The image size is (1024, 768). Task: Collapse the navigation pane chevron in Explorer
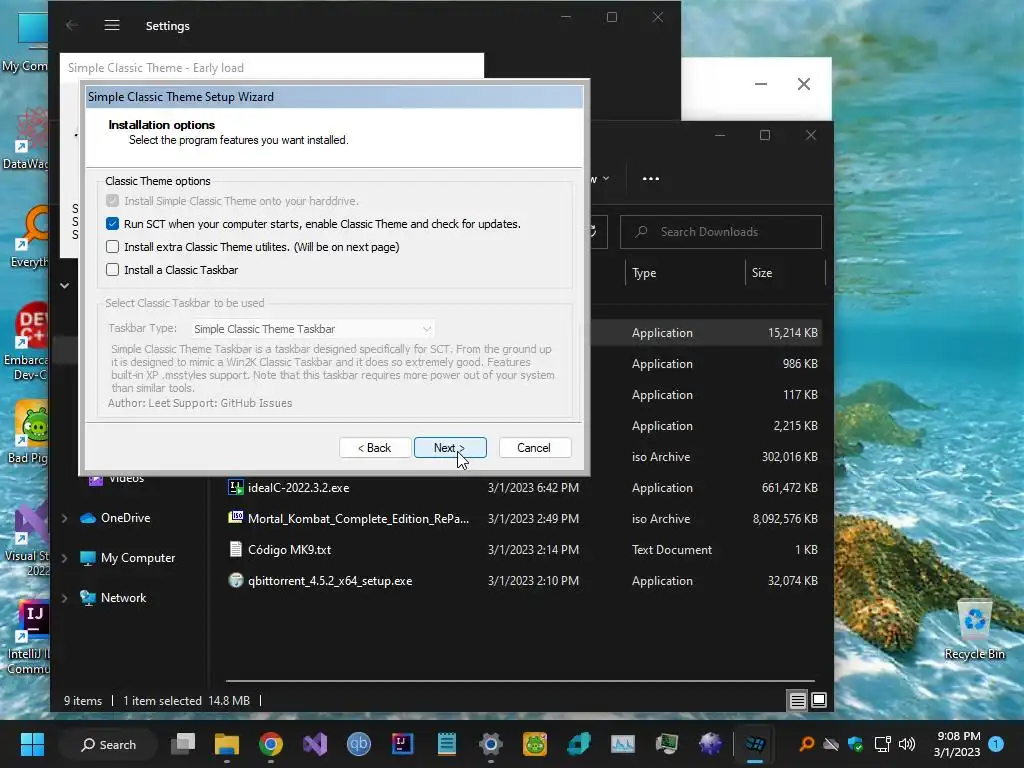click(x=64, y=285)
